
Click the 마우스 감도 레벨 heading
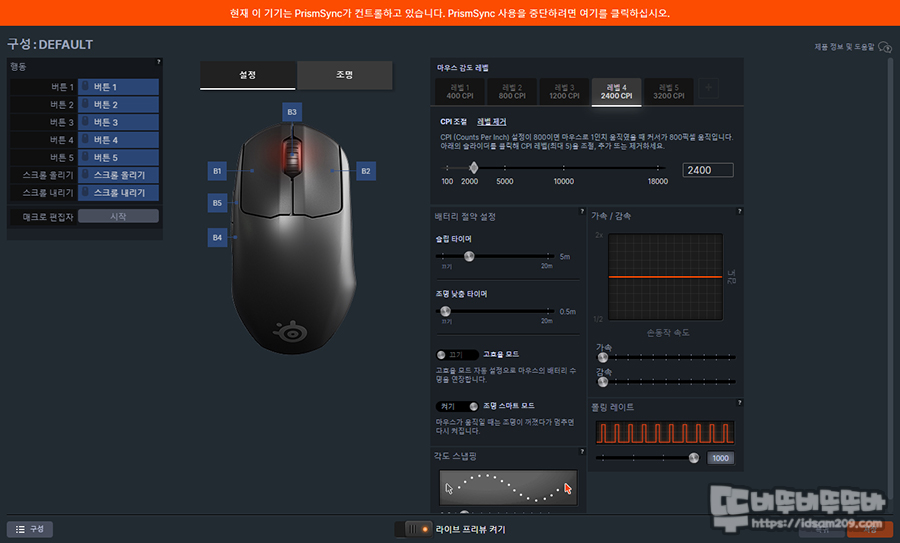[x=463, y=68]
